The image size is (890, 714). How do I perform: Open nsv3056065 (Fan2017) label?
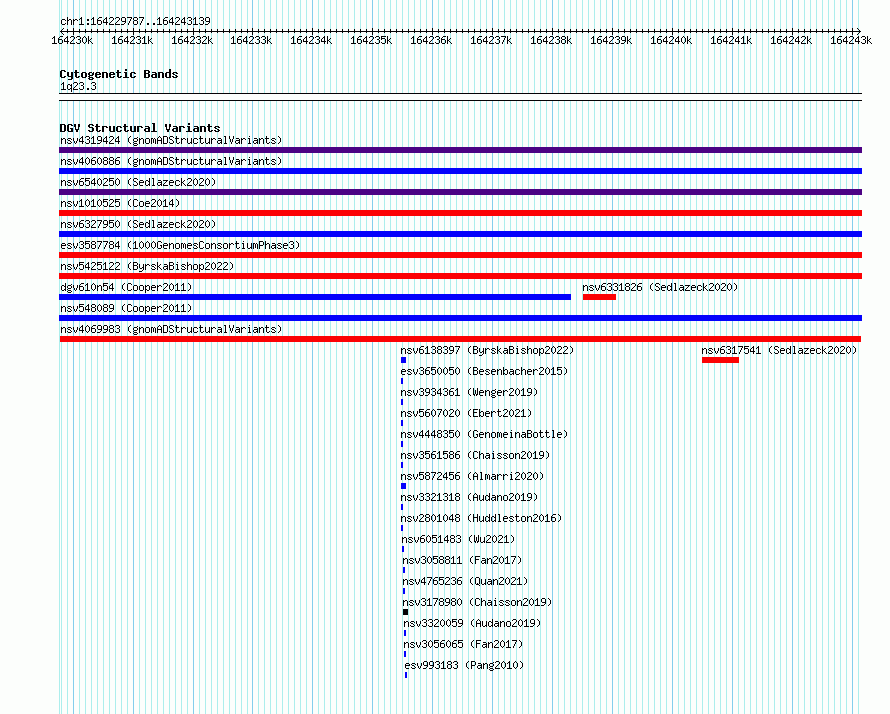(463, 644)
